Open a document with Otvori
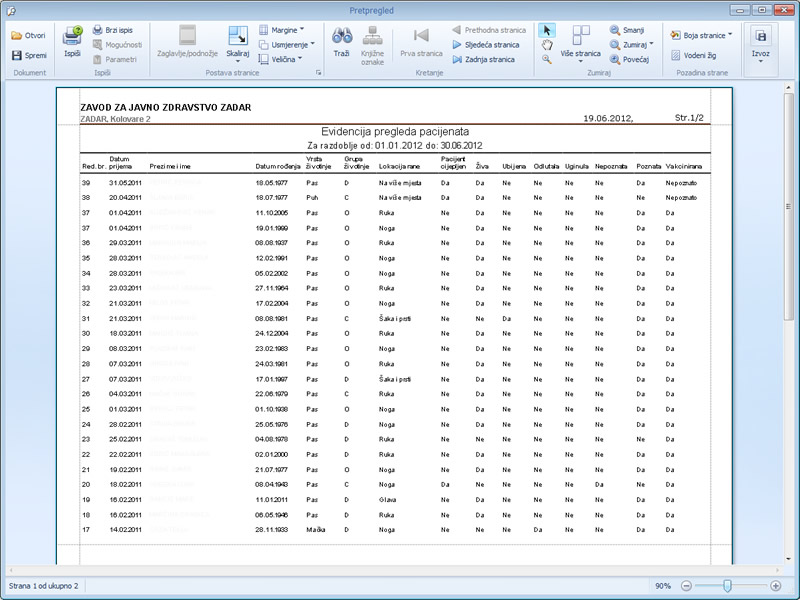 [x=29, y=35]
